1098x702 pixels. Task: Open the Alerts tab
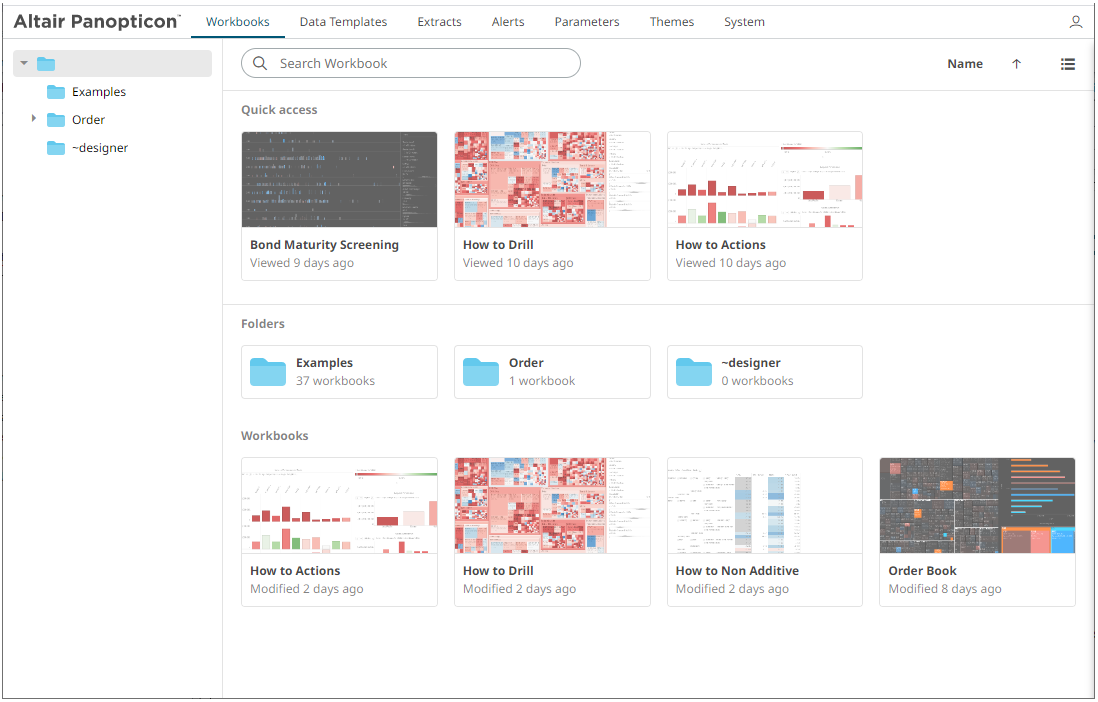point(508,22)
